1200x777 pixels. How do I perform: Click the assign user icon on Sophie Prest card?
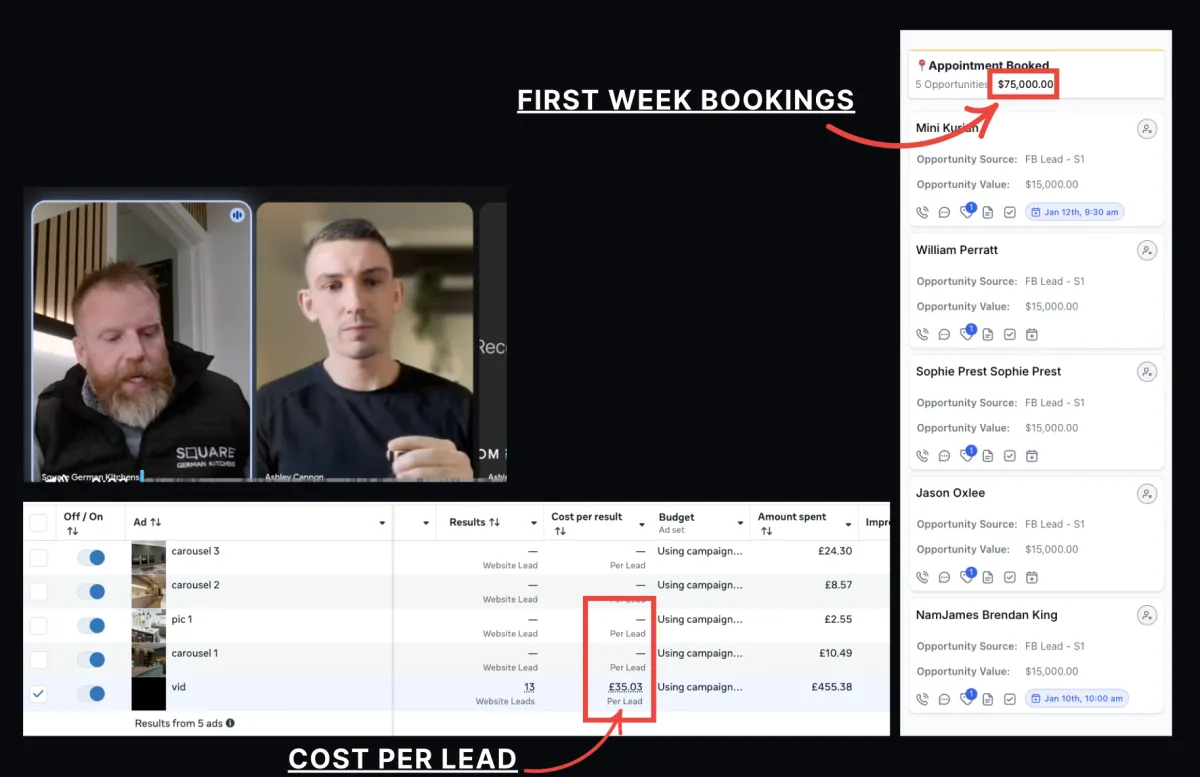click(1147, 372)
